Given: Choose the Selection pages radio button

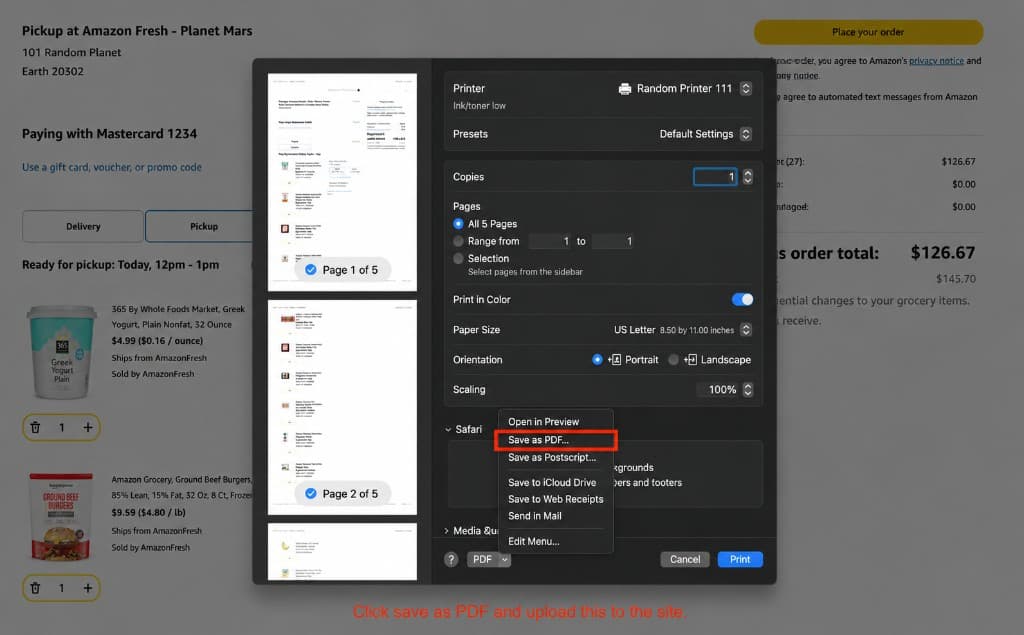Looking at the screenshot, I should (458, 259).
